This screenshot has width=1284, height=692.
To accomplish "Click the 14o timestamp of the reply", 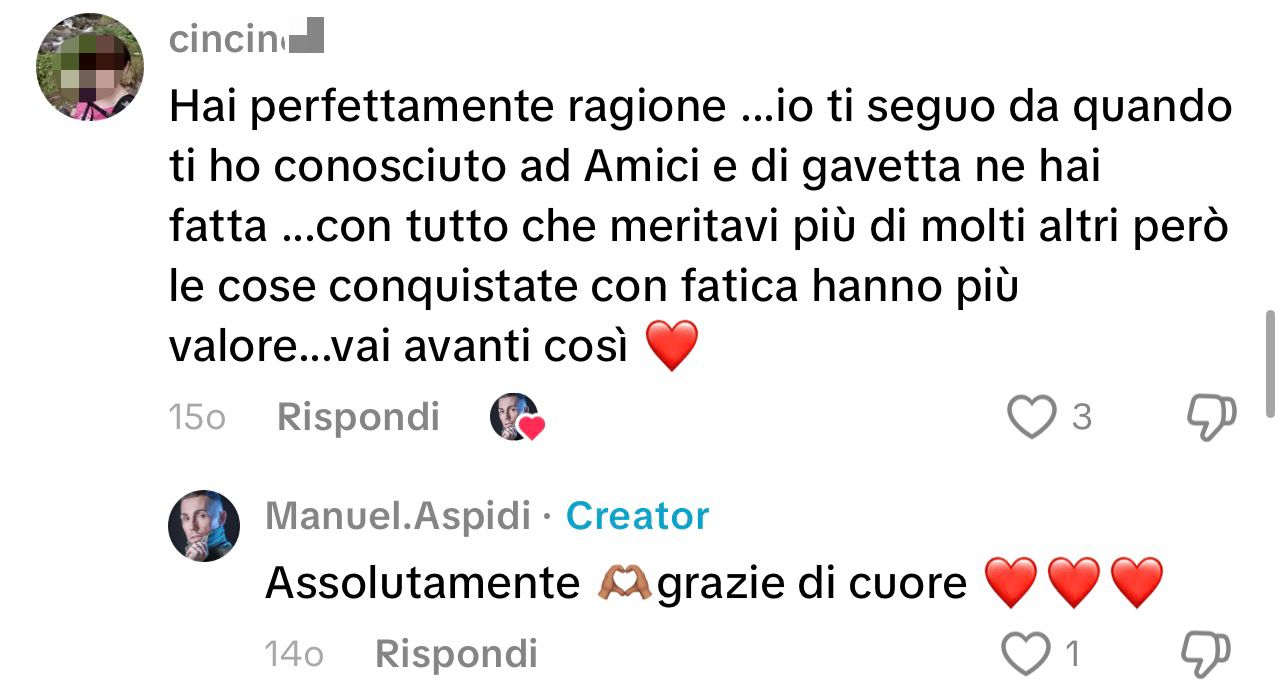I will tap(294, 655).
